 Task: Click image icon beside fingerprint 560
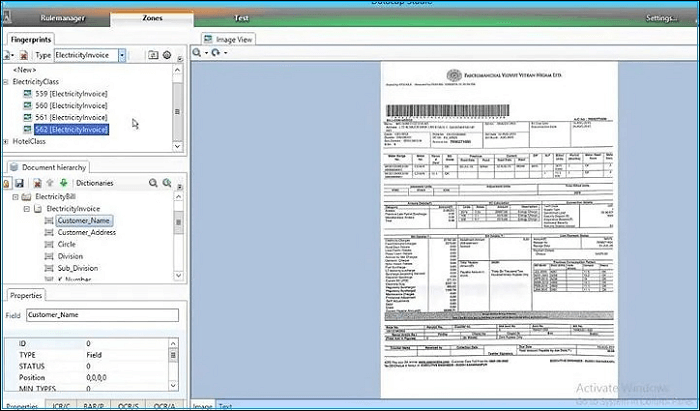28,106
